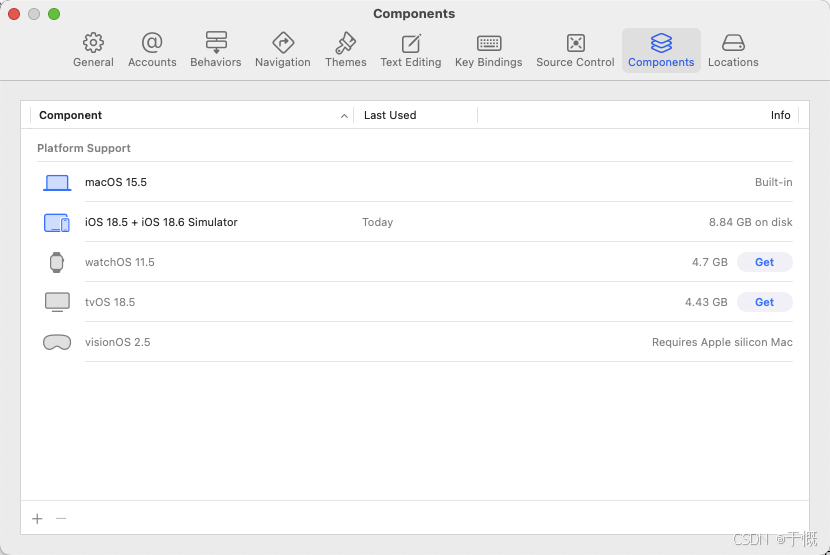Screen dimensions: 830x555
Task: Select the tvOS 18.5 row text
Action: (110, 302)
